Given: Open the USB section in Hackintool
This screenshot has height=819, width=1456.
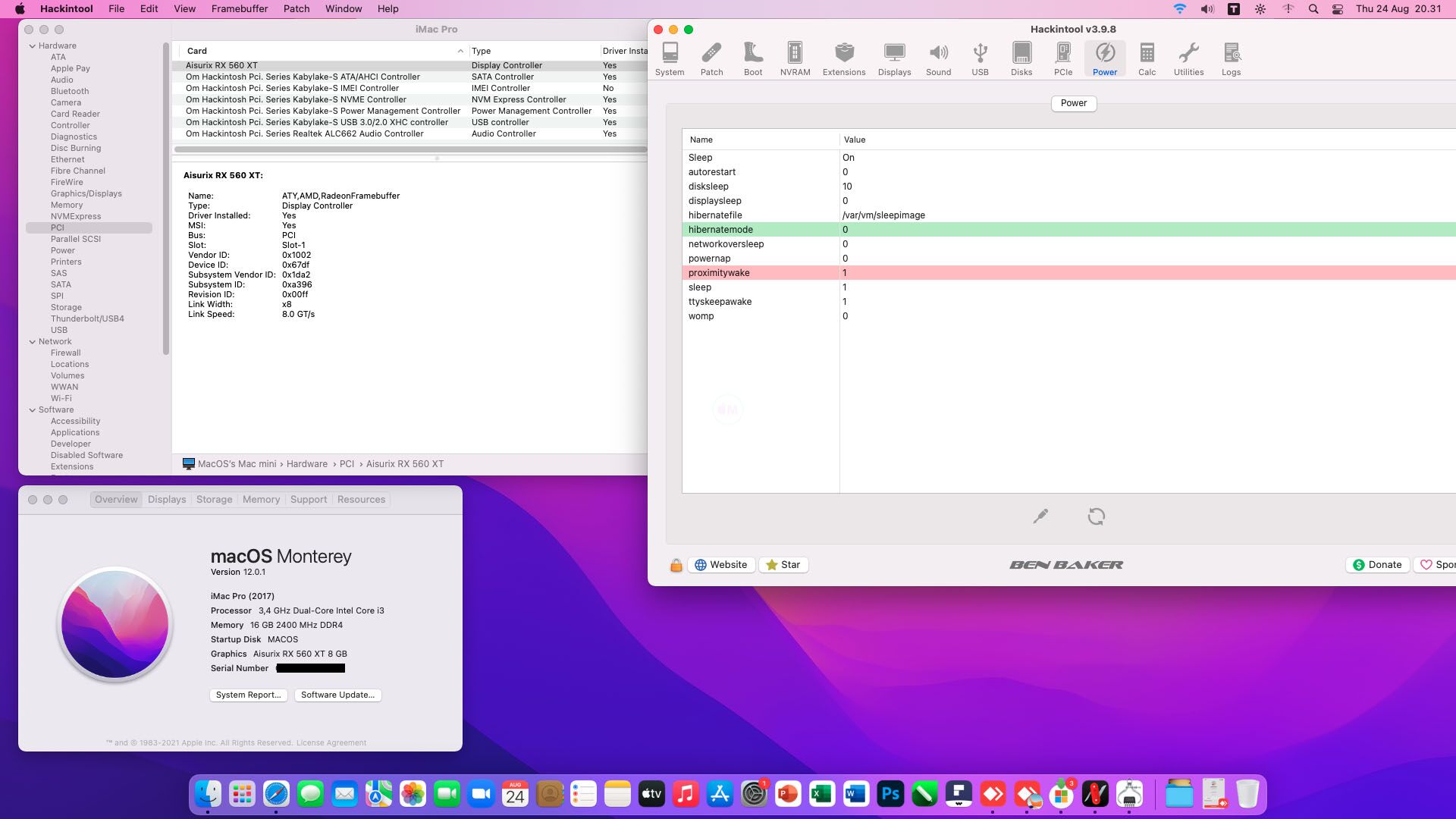Looking at the screenshot, I should click(980, 58).
